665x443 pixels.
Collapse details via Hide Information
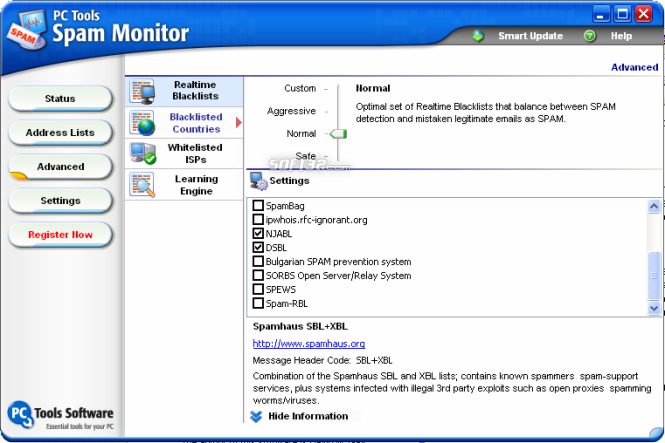point(308,416)
